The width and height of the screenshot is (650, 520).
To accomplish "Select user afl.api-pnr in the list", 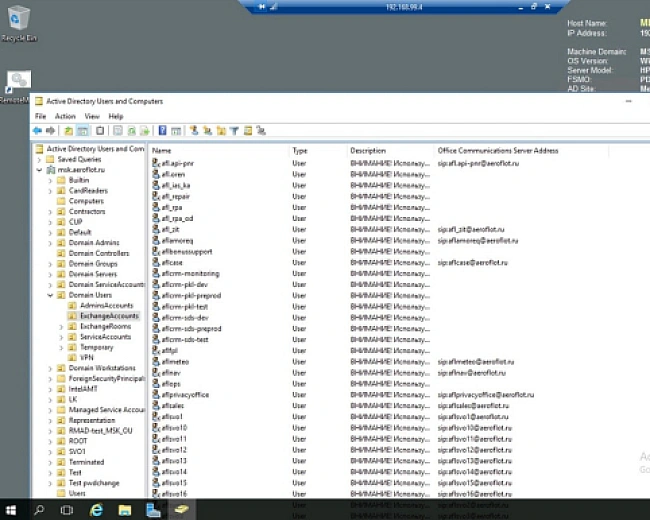I will [177, 163].
